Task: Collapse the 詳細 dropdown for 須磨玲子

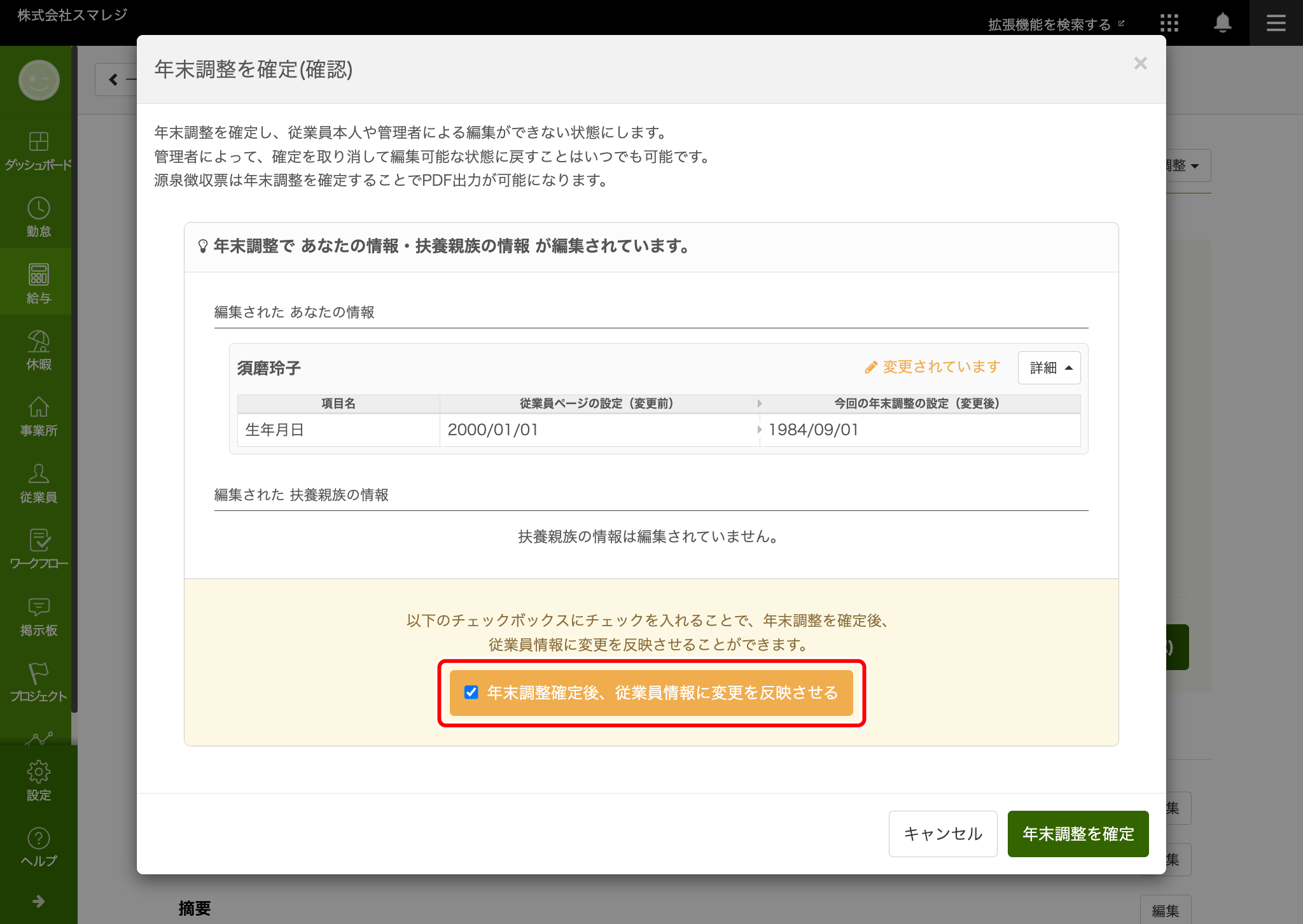Action: coord(1049,368)
